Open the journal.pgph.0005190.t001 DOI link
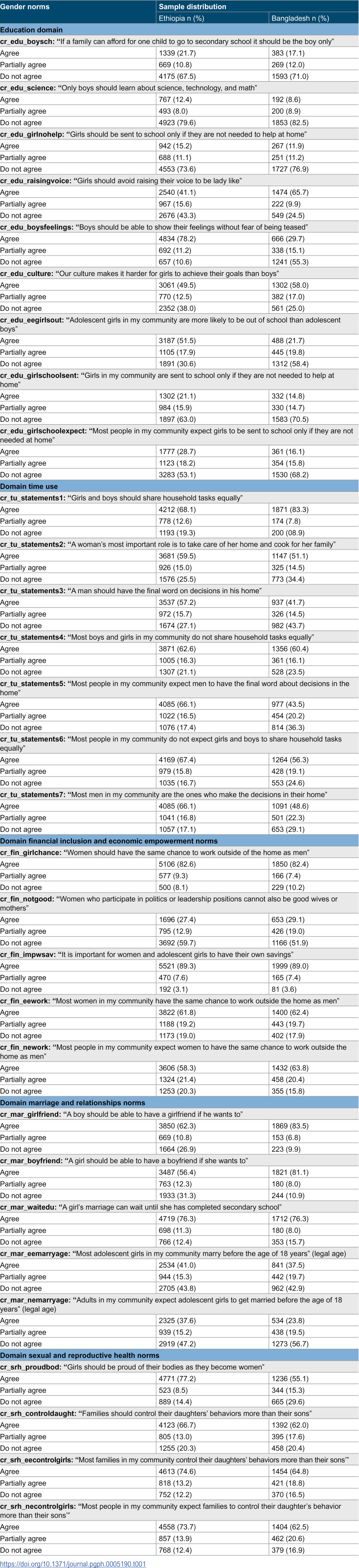Screen dimensions: 359x1568 (73, 1563)
